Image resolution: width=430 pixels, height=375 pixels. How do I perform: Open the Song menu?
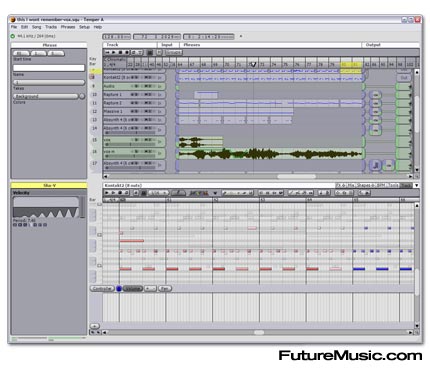point(36,27)
